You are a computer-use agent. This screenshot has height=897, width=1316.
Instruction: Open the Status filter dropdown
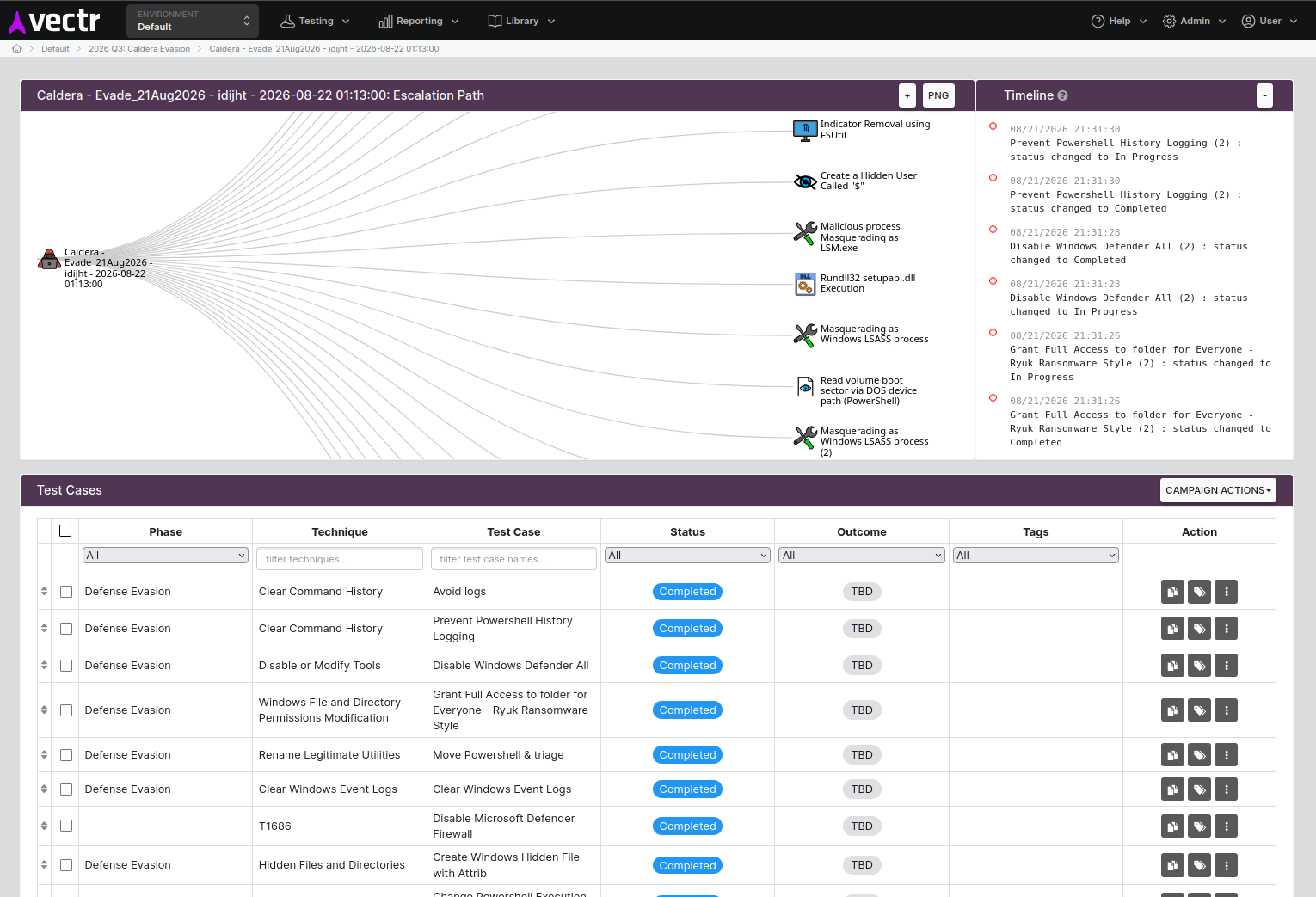coord(687,556)
